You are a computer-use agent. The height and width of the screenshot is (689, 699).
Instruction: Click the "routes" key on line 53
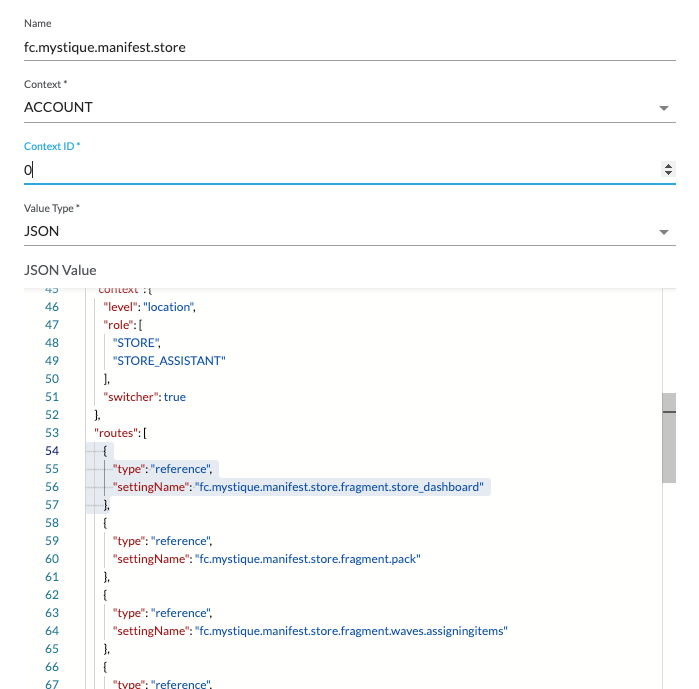tap(117, 433)
